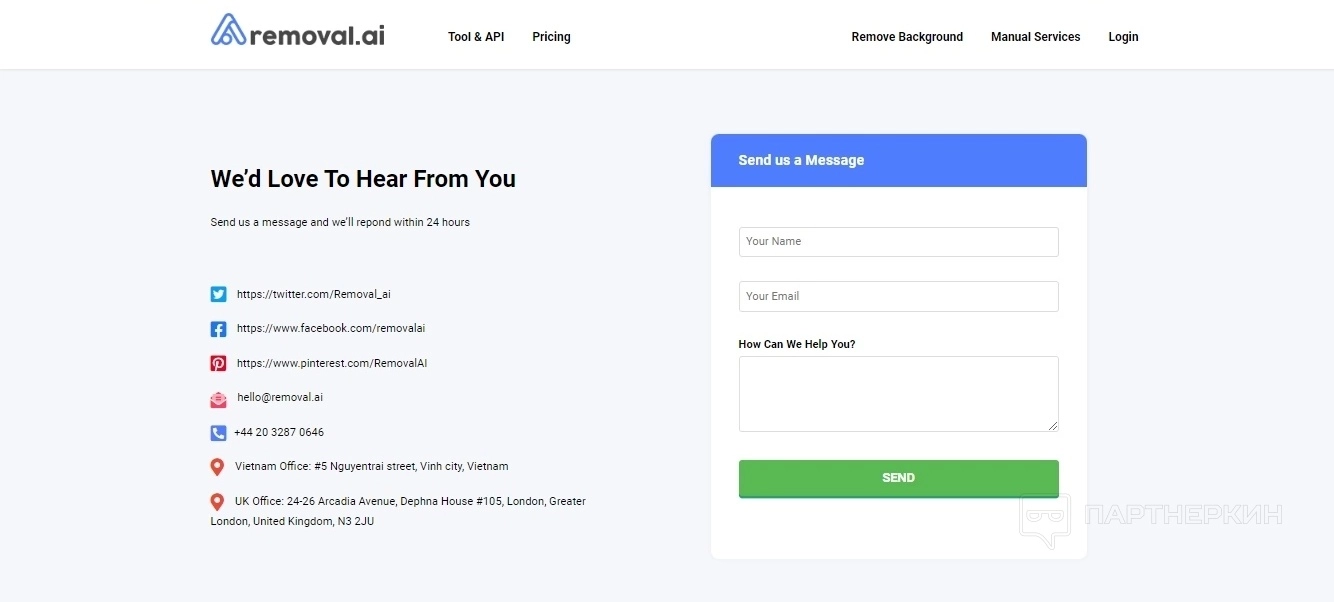Click the phone icon
The image size is (1334, 602).
(x=218, y=433)
